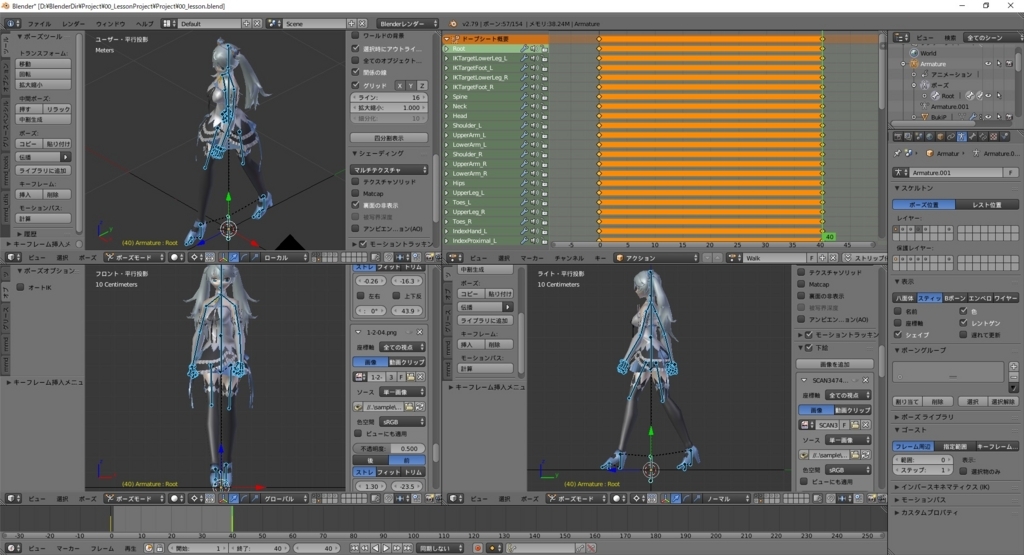The image size is (1024, 555).
Task: Open the Blenderレンダー engine dropdown
Action: (x=410, y=23)
